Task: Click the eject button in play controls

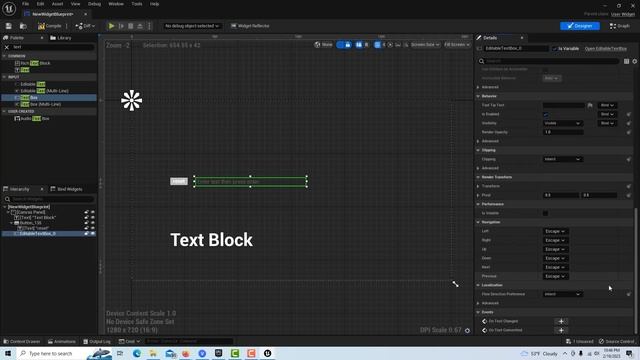Action: 140,26
